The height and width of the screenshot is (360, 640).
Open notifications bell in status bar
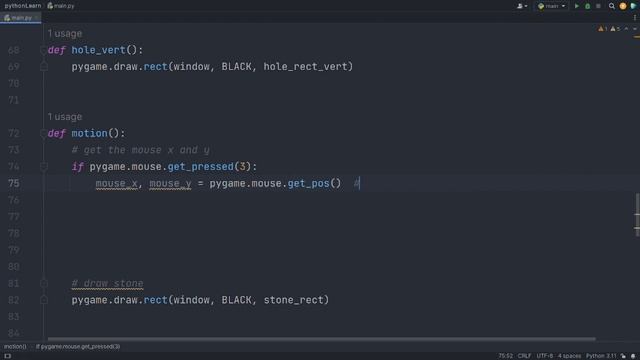[x=633, y=356]
